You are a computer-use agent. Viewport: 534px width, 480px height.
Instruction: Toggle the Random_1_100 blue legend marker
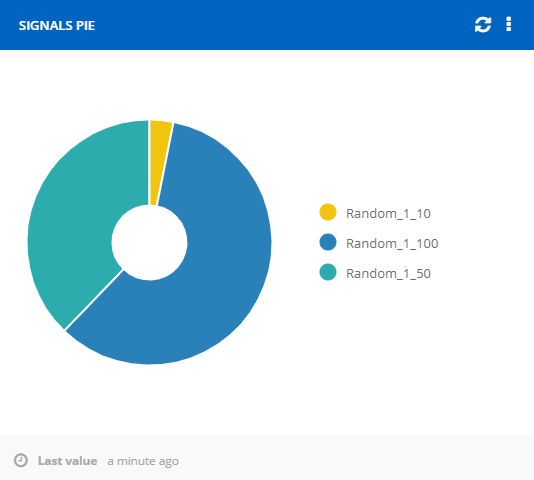click(328, 242)
